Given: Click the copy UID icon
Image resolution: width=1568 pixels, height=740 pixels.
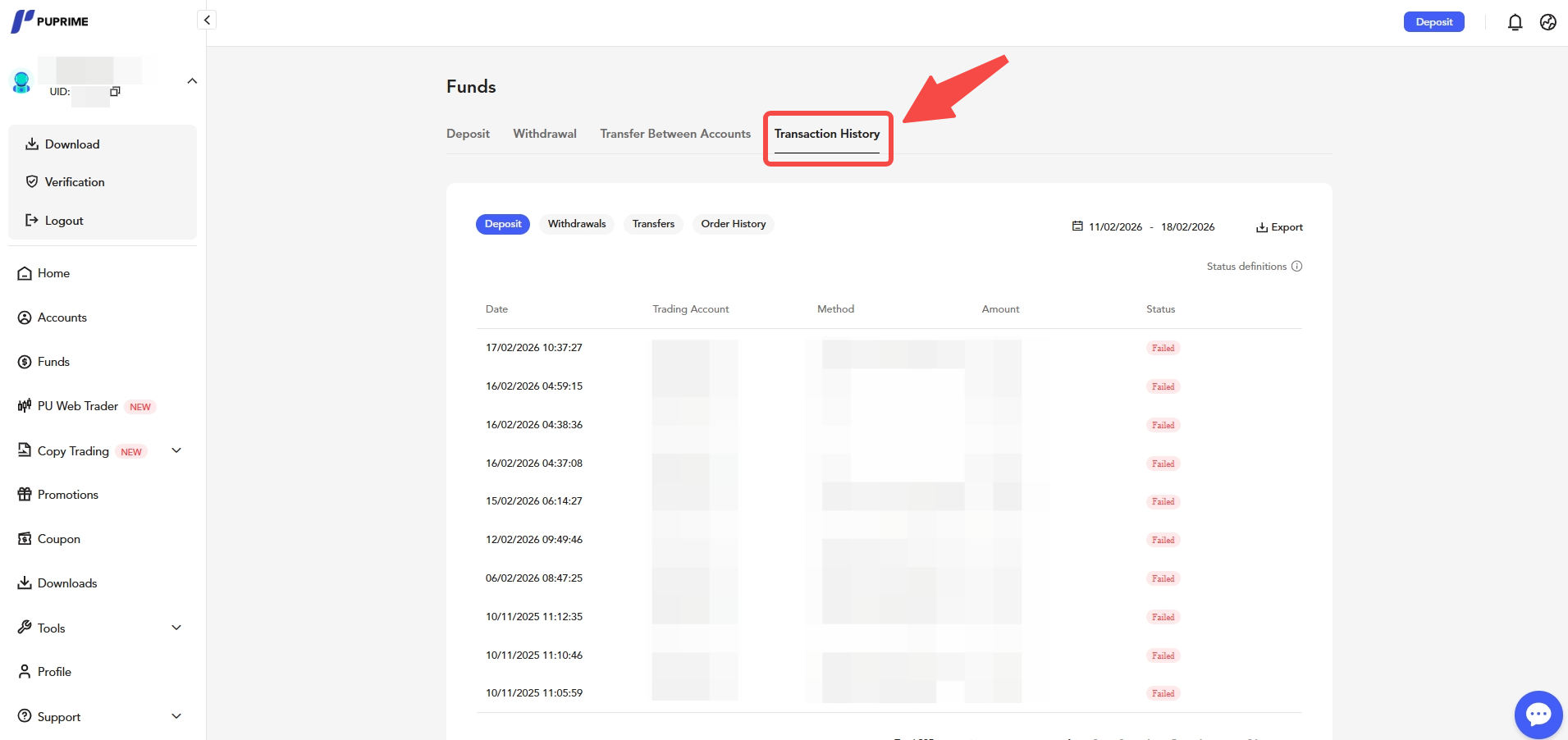Looking at the screenshot, I should [x=115, y=91].
